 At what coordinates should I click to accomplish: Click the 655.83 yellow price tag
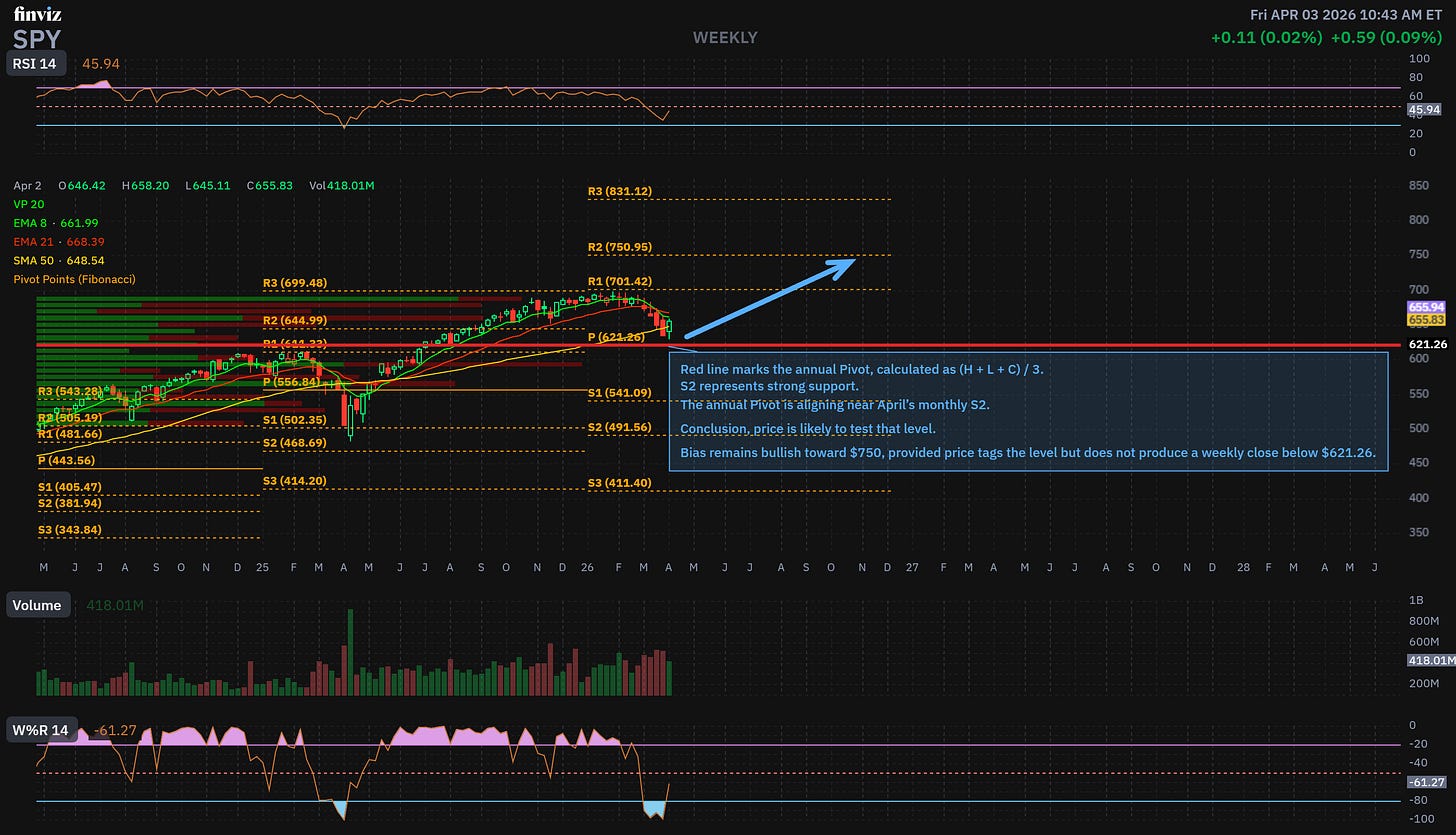(1426, 319)
